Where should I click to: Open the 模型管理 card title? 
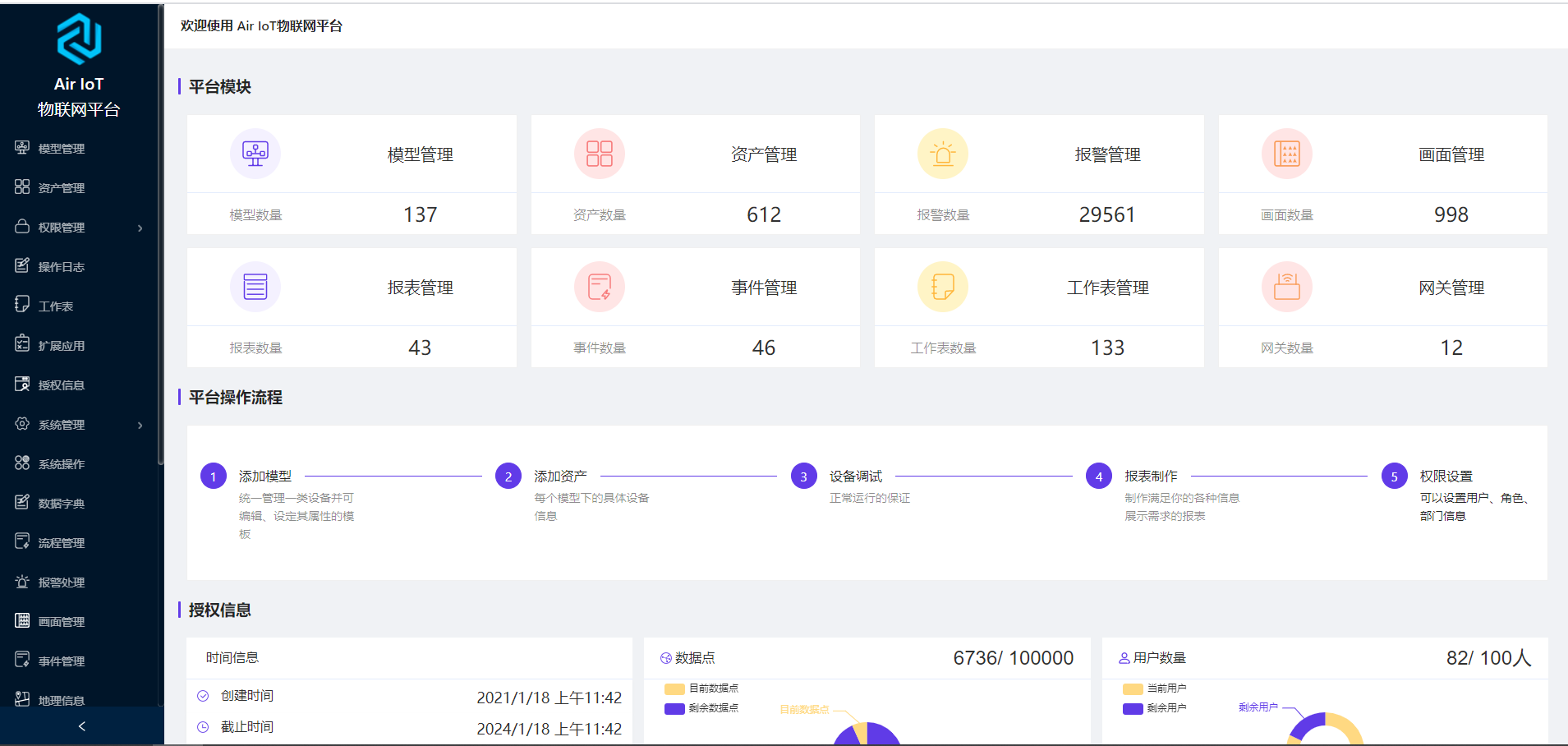(x=421, y=154)
